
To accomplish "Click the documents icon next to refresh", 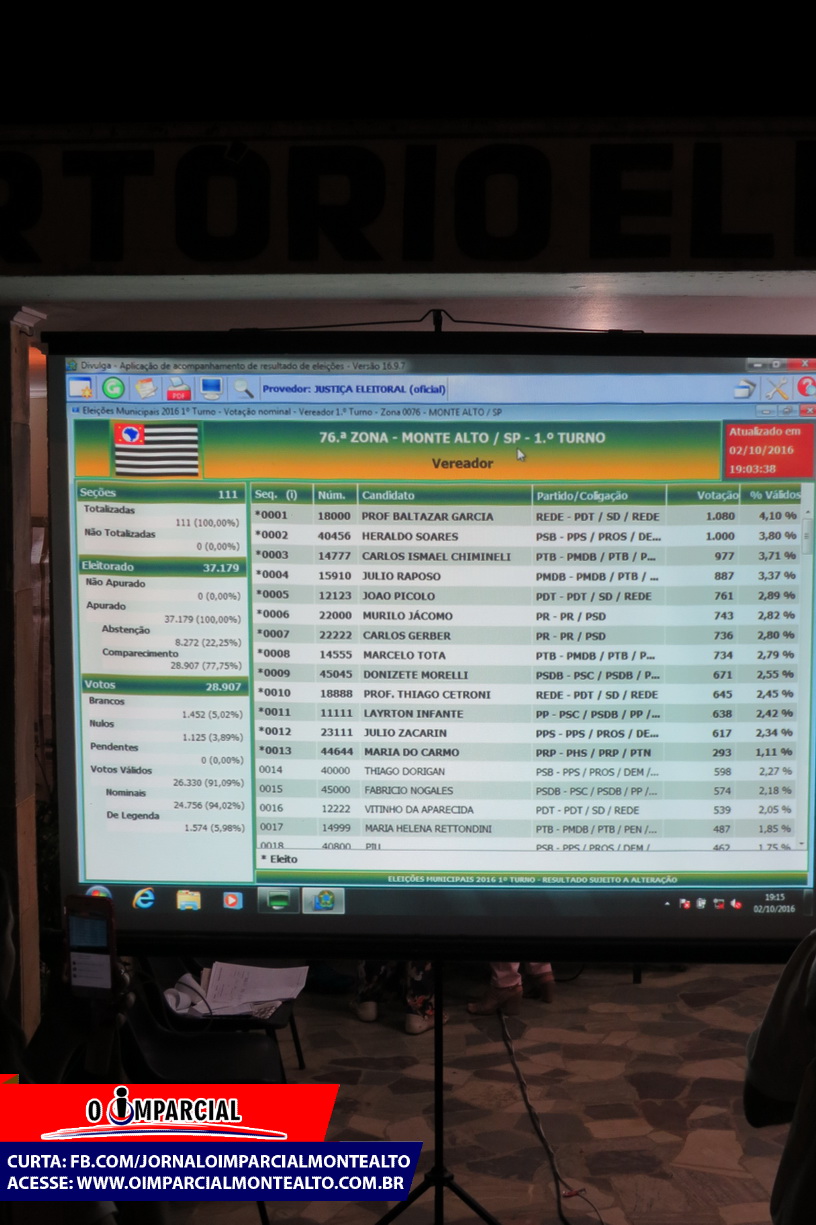I will coord(146,388).
